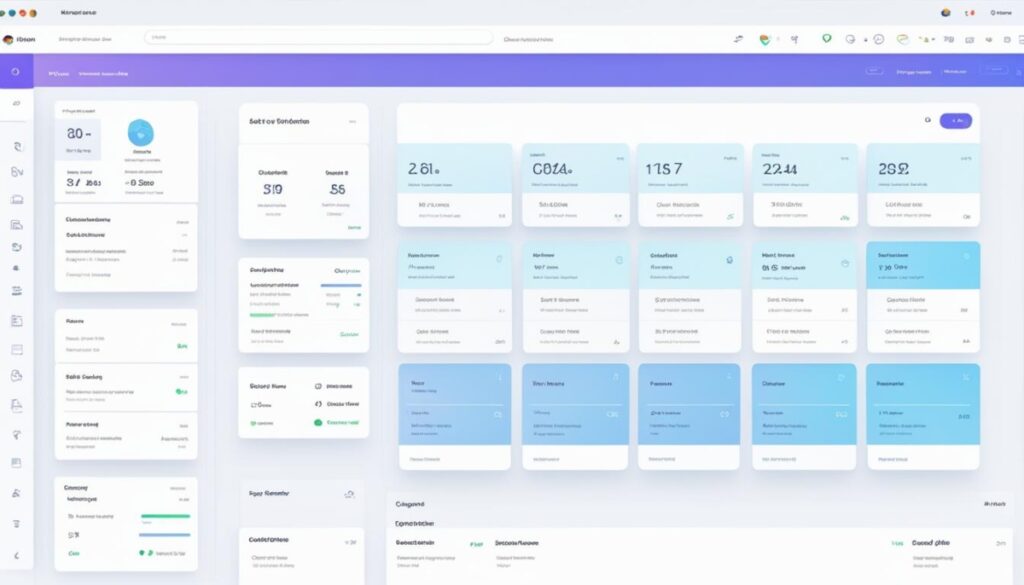Click the sidebar icon directly above the back chevron
Viewport: 1024px width, 585px height.
(x=15, y=523)
